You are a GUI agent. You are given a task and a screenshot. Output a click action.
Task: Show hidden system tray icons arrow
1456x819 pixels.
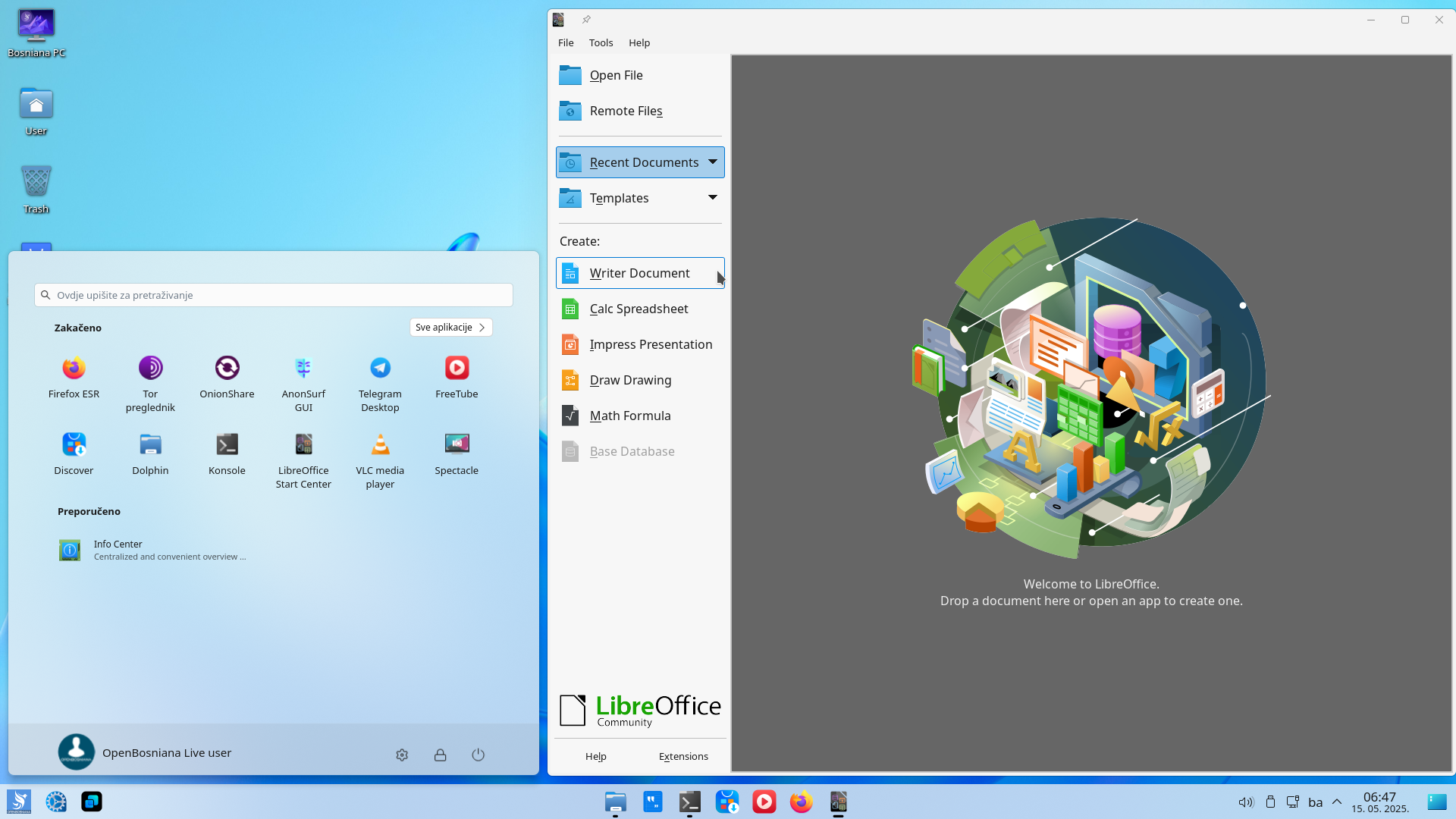click(x=1337, y=802)
